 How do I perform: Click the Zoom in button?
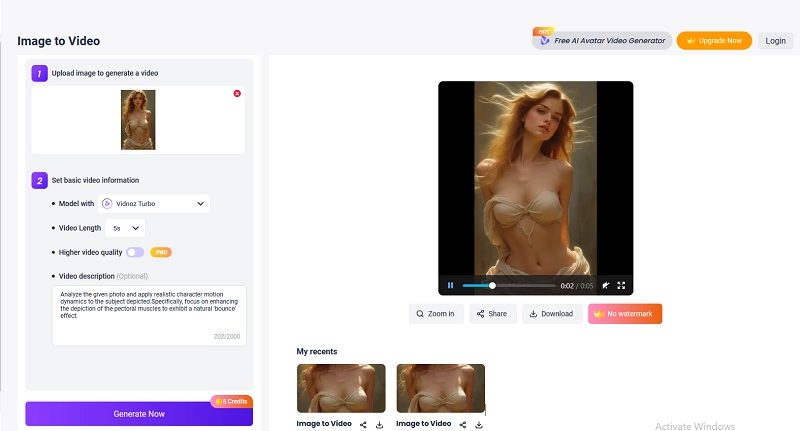pos(436,314)
